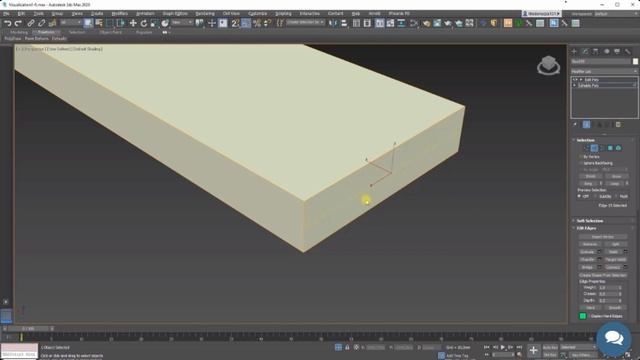Activate the Select and Scale tool
Image resolution: width=640 pixels, height=360 pixels.
click(154, 23)
